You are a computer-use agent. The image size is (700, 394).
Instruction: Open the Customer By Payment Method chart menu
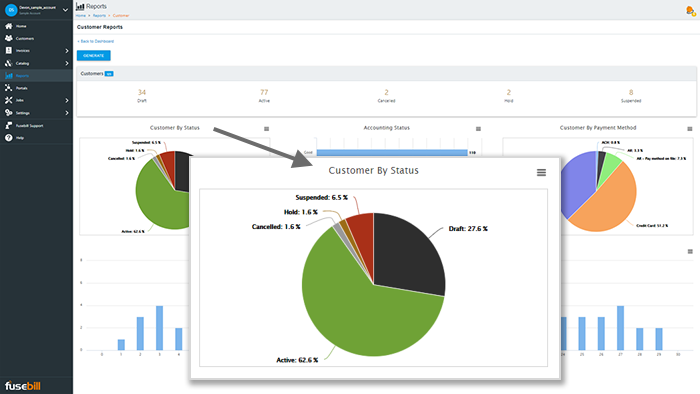(x=690, y=129)
